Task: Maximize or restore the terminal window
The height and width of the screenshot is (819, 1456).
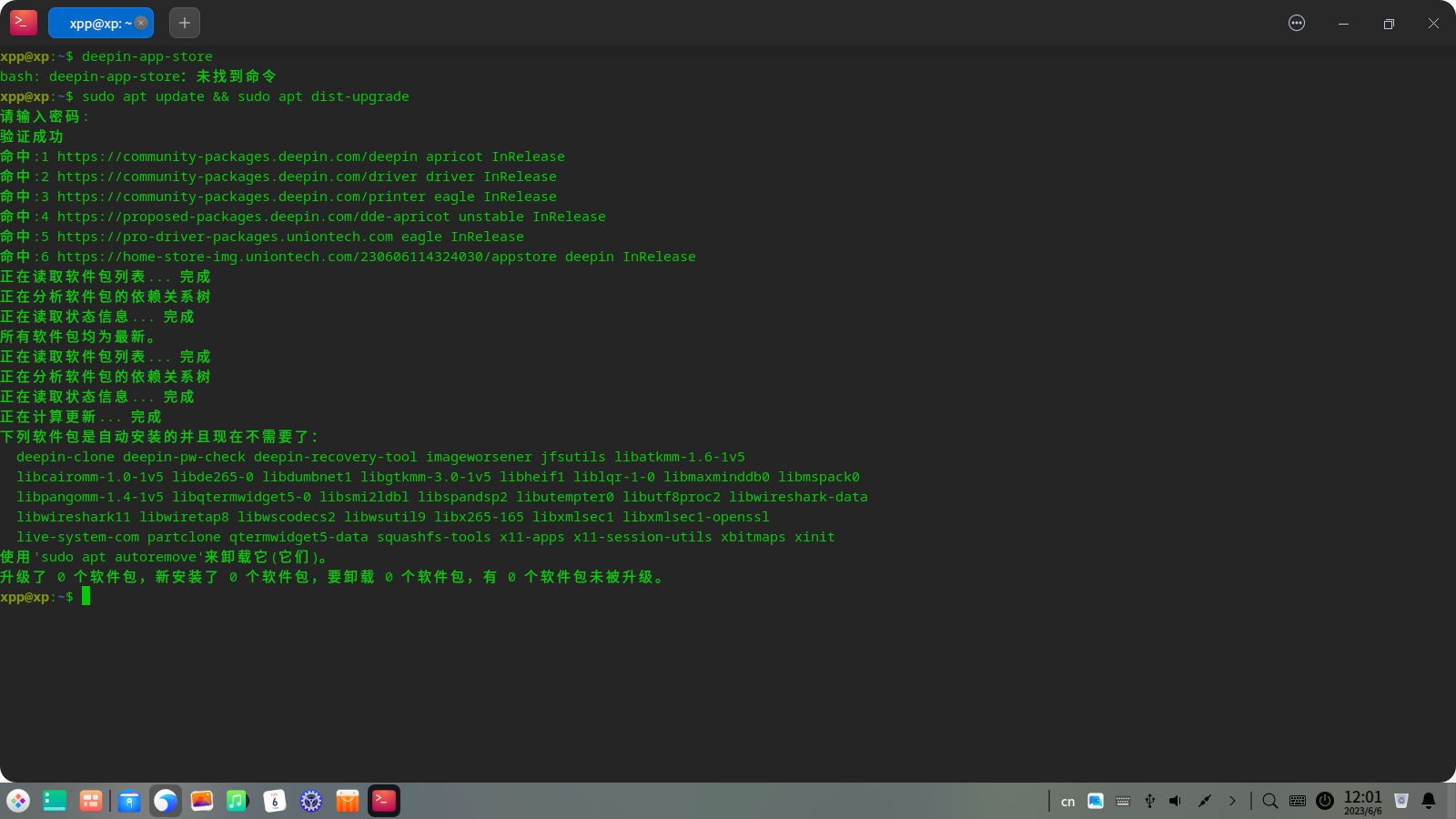Action: pyautogui.click(x=1389, y=24)
